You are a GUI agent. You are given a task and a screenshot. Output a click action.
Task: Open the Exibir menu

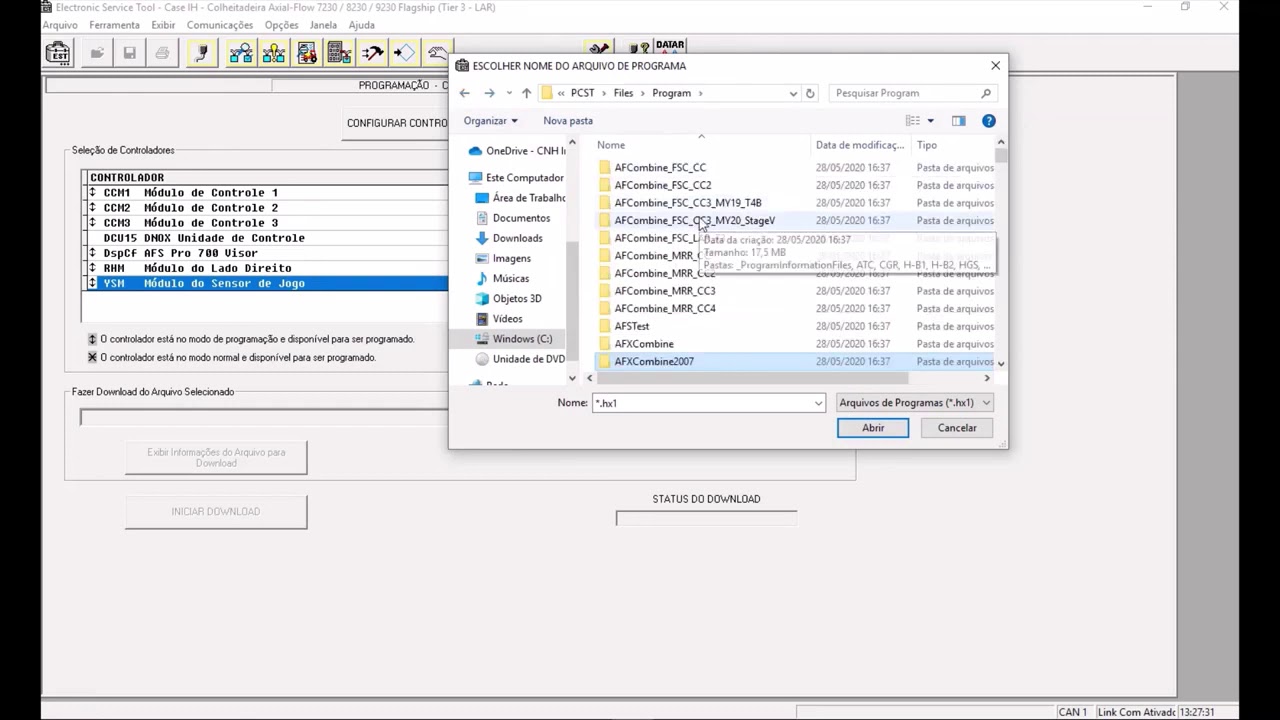pos(163,25)
